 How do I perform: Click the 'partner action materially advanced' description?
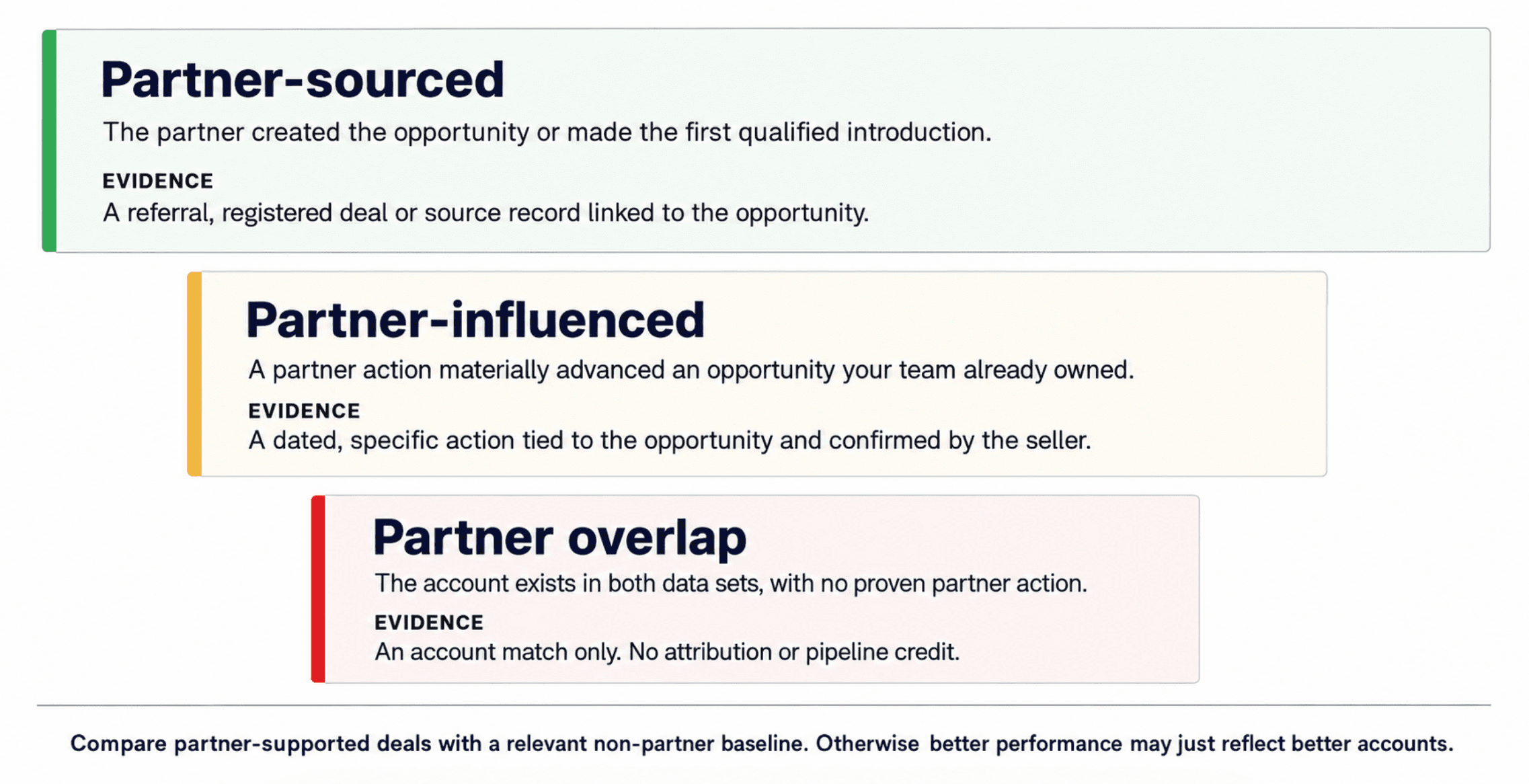pyautogui.click(x=691, y=370)
